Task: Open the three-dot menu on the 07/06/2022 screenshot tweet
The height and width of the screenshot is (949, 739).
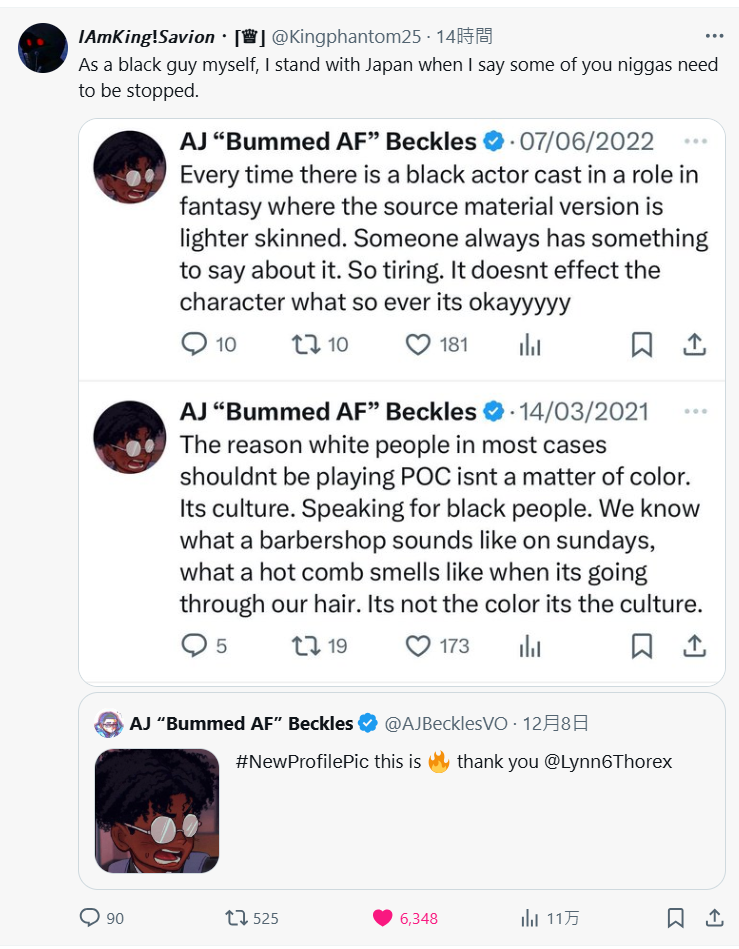Action: pyautogui.click(x=694, y=142)
